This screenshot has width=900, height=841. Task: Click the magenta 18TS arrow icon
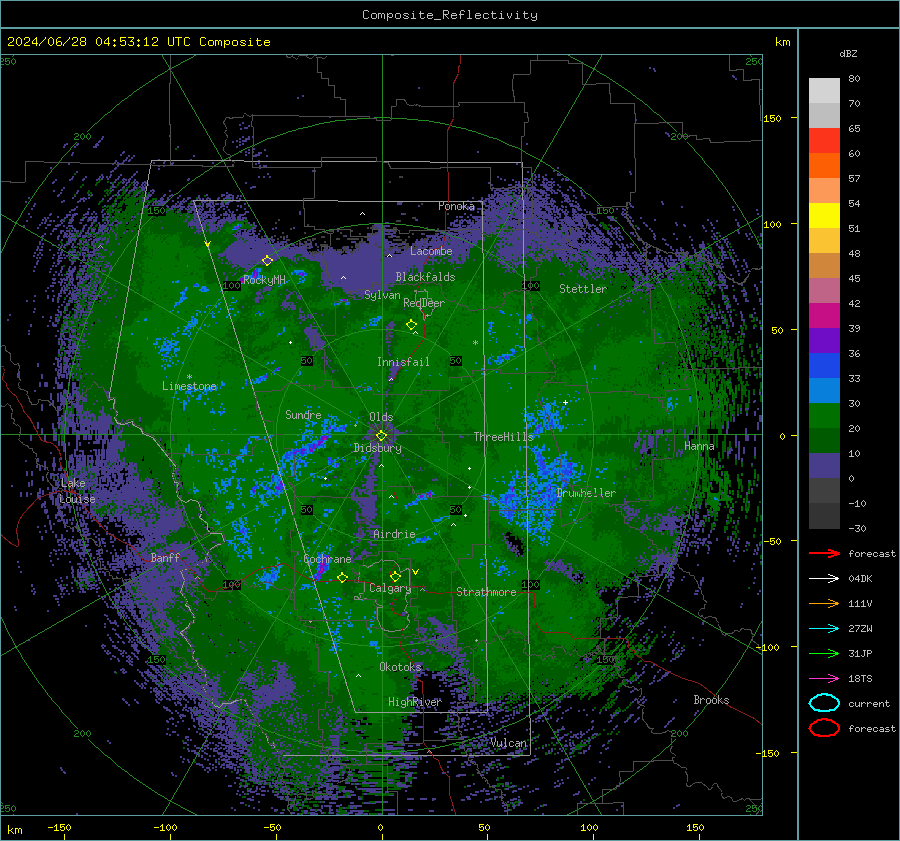point(824,678)
